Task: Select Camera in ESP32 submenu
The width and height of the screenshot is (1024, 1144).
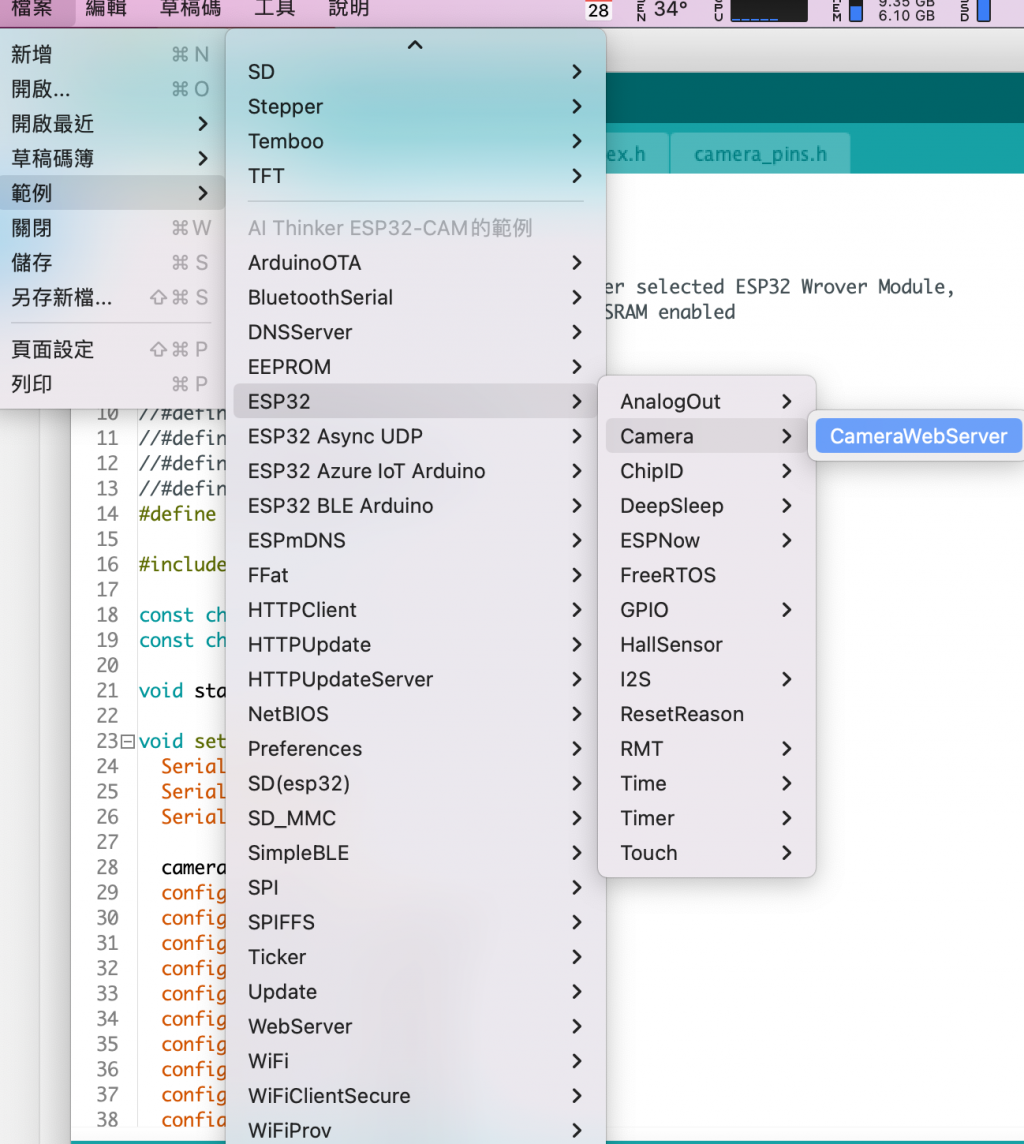Action: tap(706, 436)
